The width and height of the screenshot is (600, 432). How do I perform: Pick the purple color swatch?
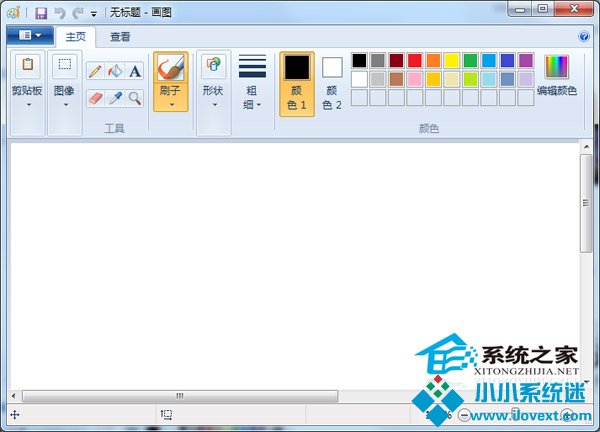[526, 60]
